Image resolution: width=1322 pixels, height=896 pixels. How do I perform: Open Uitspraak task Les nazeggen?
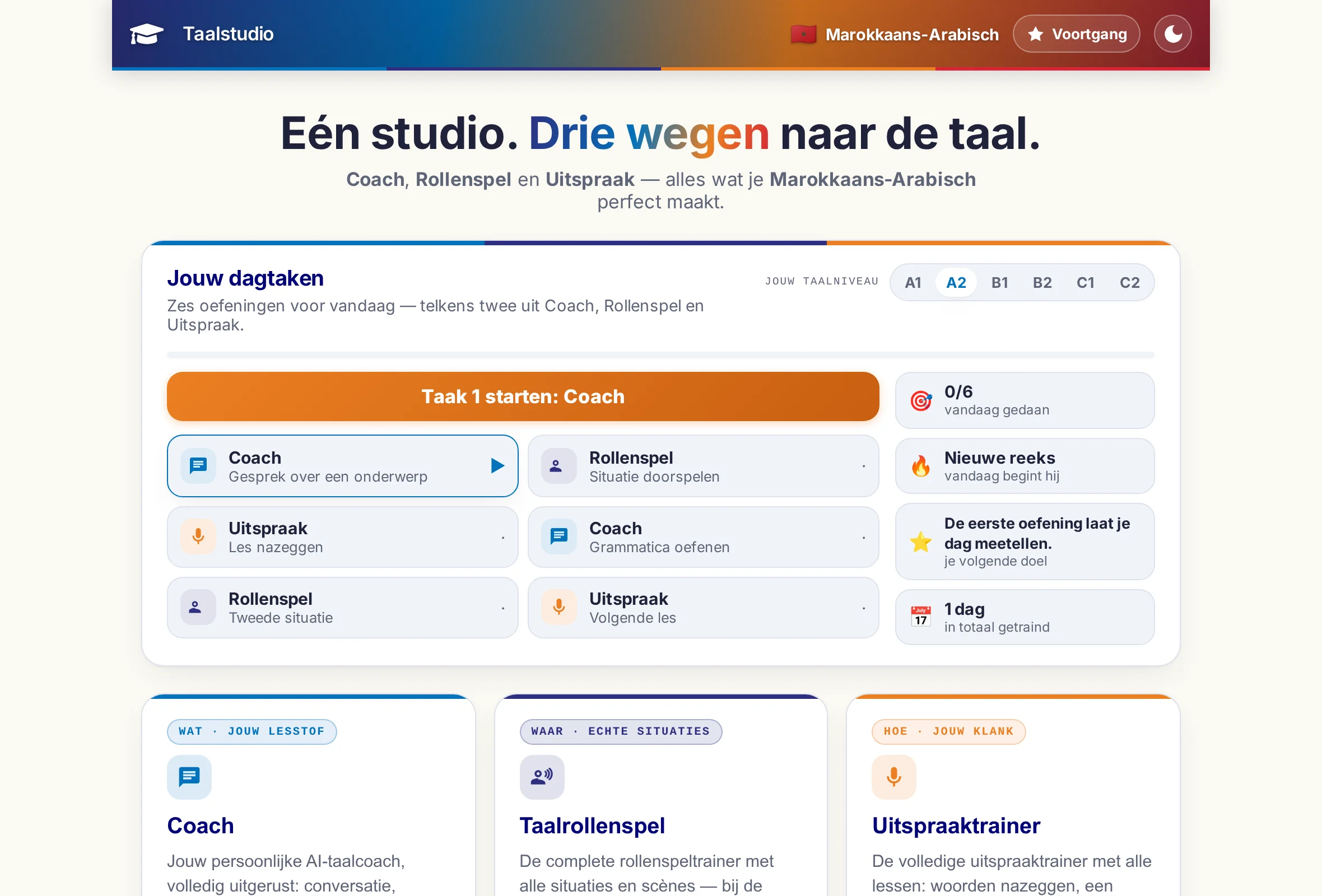342,537
